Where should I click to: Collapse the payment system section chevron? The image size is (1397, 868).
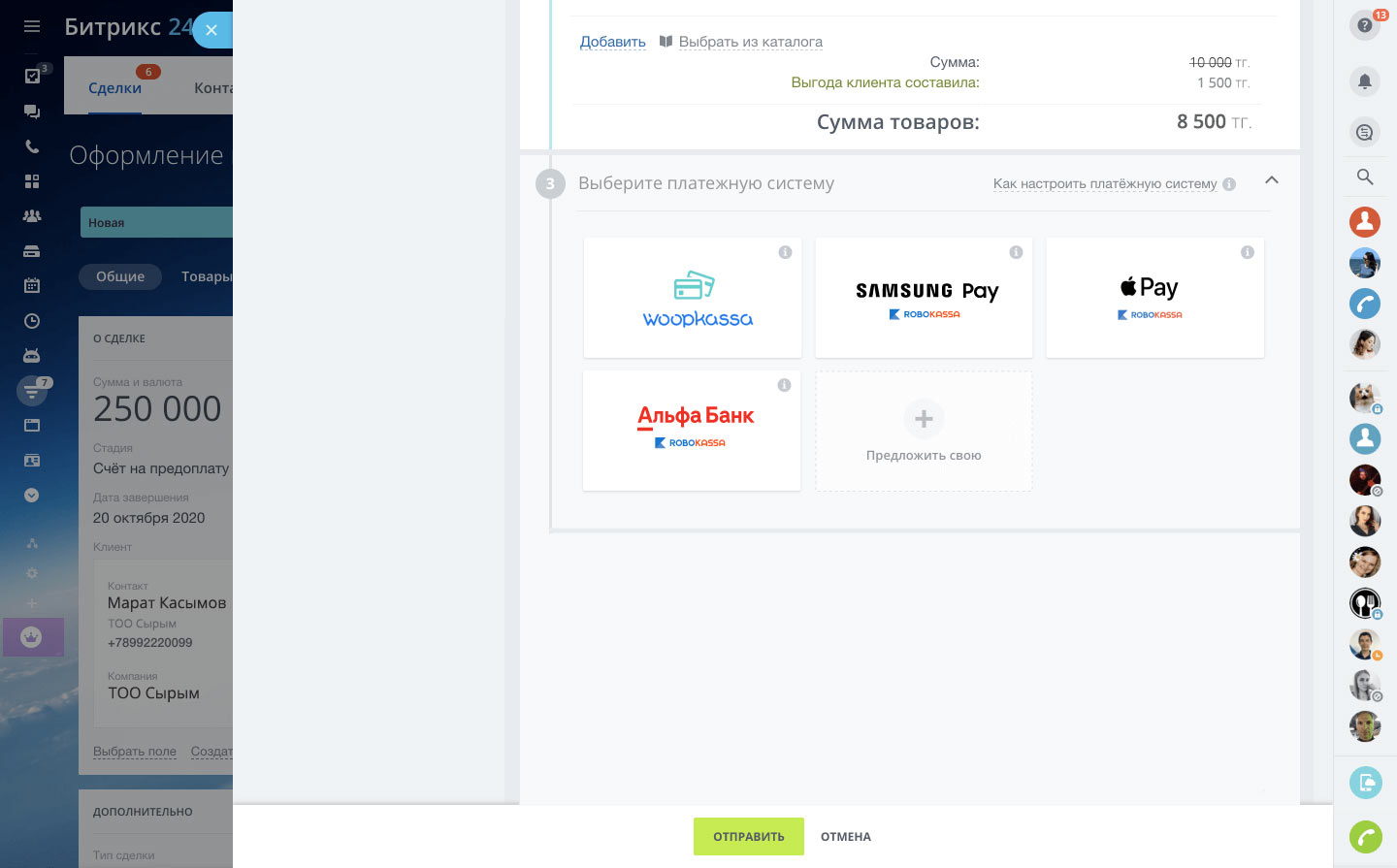coord(1272,180)
